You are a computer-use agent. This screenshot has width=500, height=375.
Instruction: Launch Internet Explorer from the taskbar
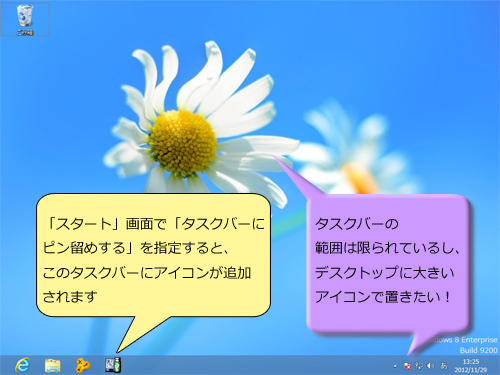pos(22,365)
